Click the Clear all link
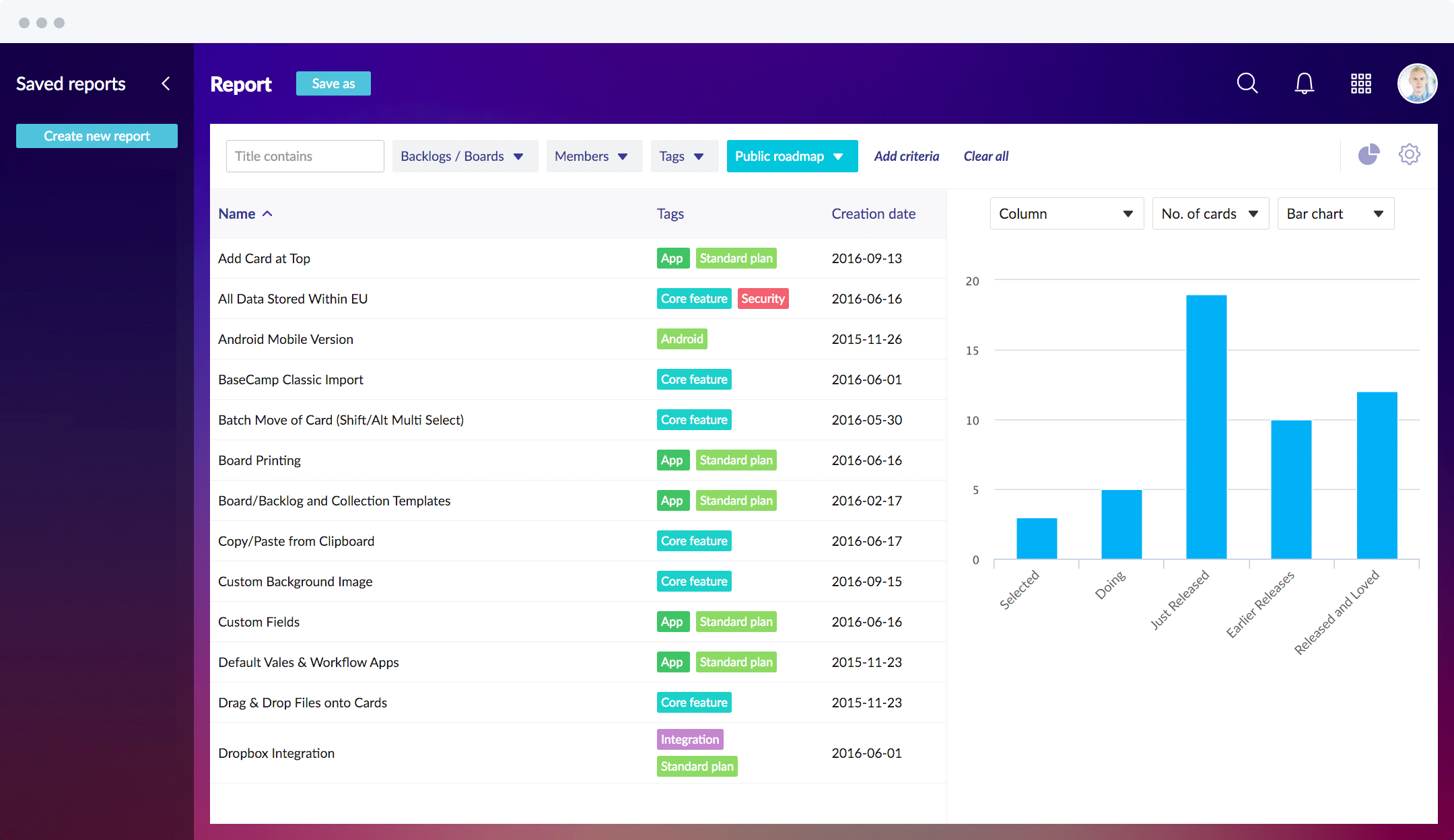The width and height of the screenshot is (1454, 840). point(985,156)
